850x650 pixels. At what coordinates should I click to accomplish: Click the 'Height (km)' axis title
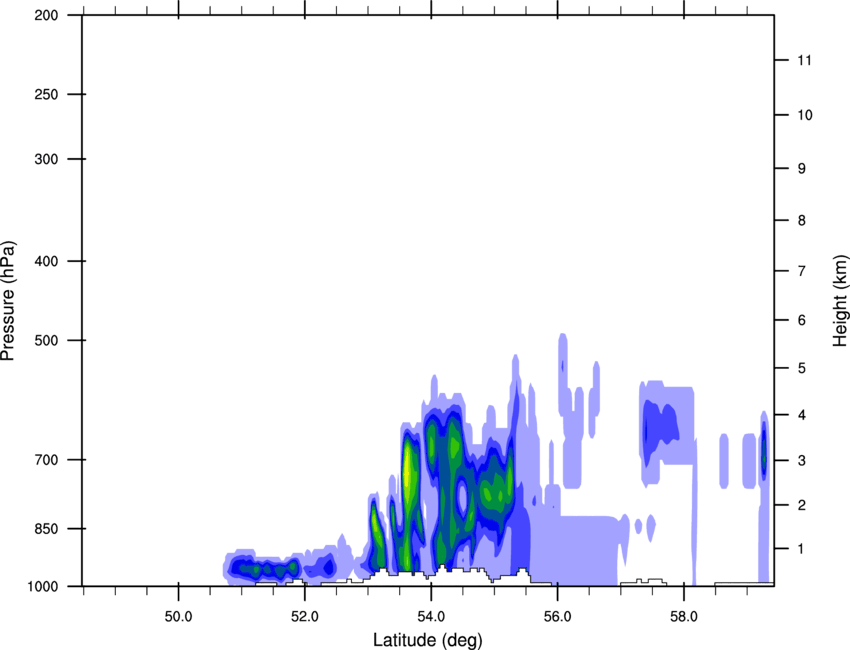840,300
